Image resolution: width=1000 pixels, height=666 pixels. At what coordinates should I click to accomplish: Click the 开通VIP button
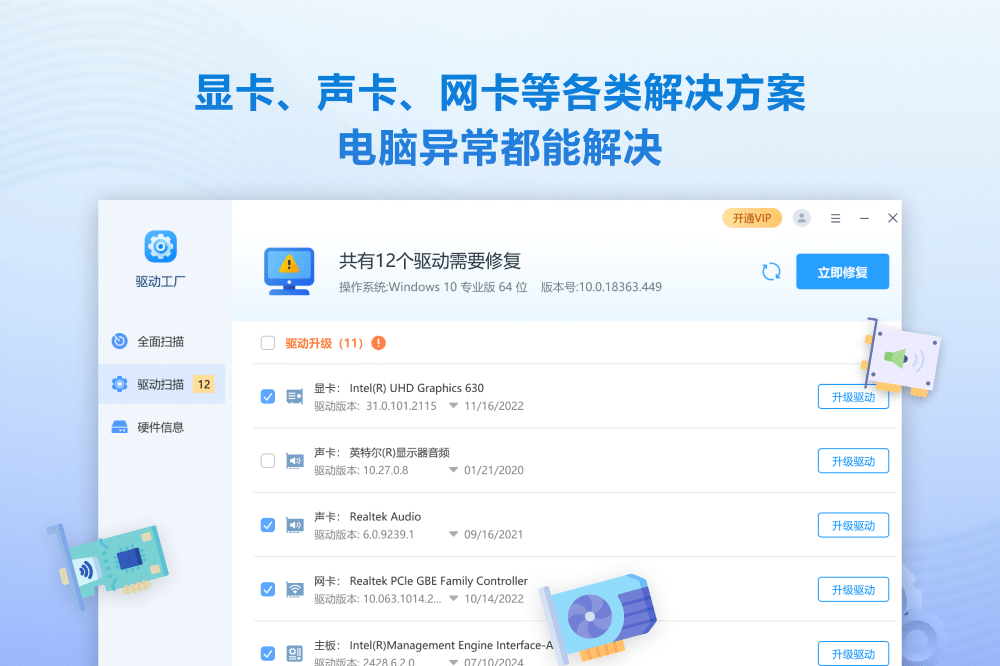(752, 218)
